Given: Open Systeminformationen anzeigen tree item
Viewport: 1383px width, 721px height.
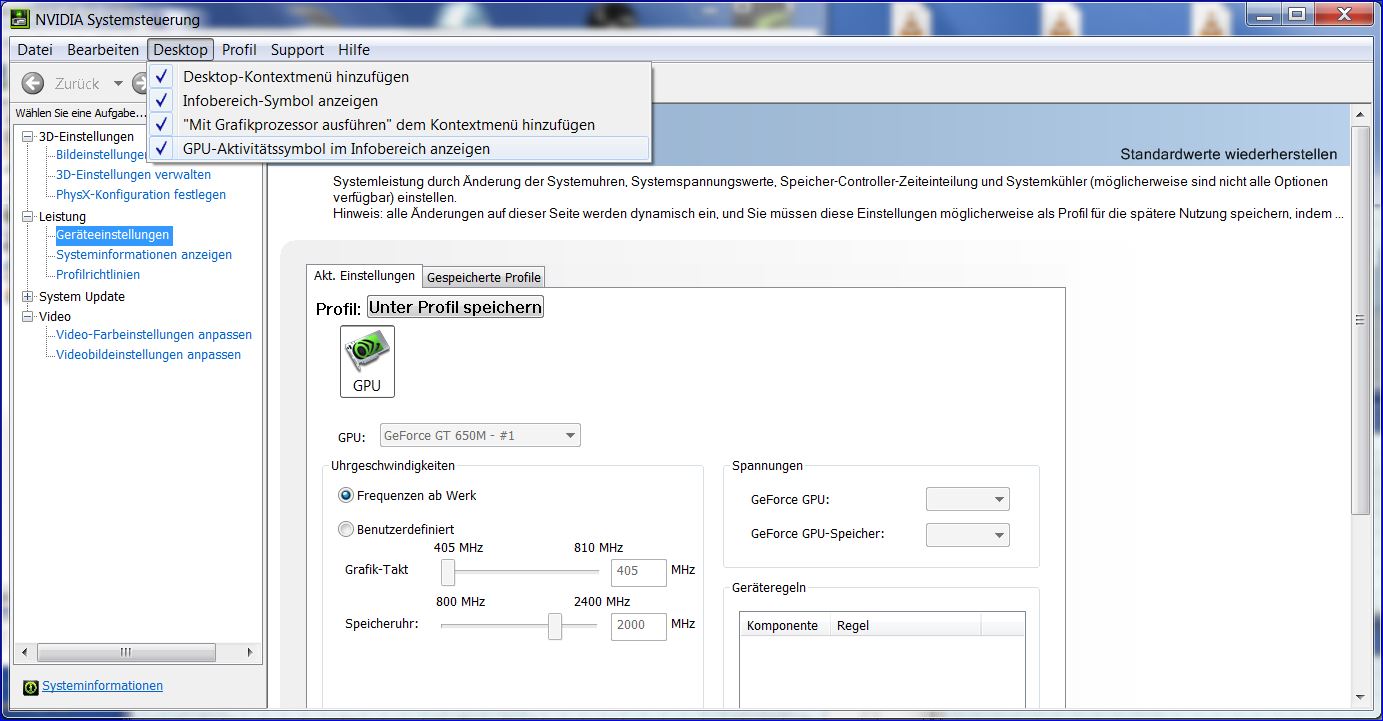Looking at the screenshot, I should [144, 254].
